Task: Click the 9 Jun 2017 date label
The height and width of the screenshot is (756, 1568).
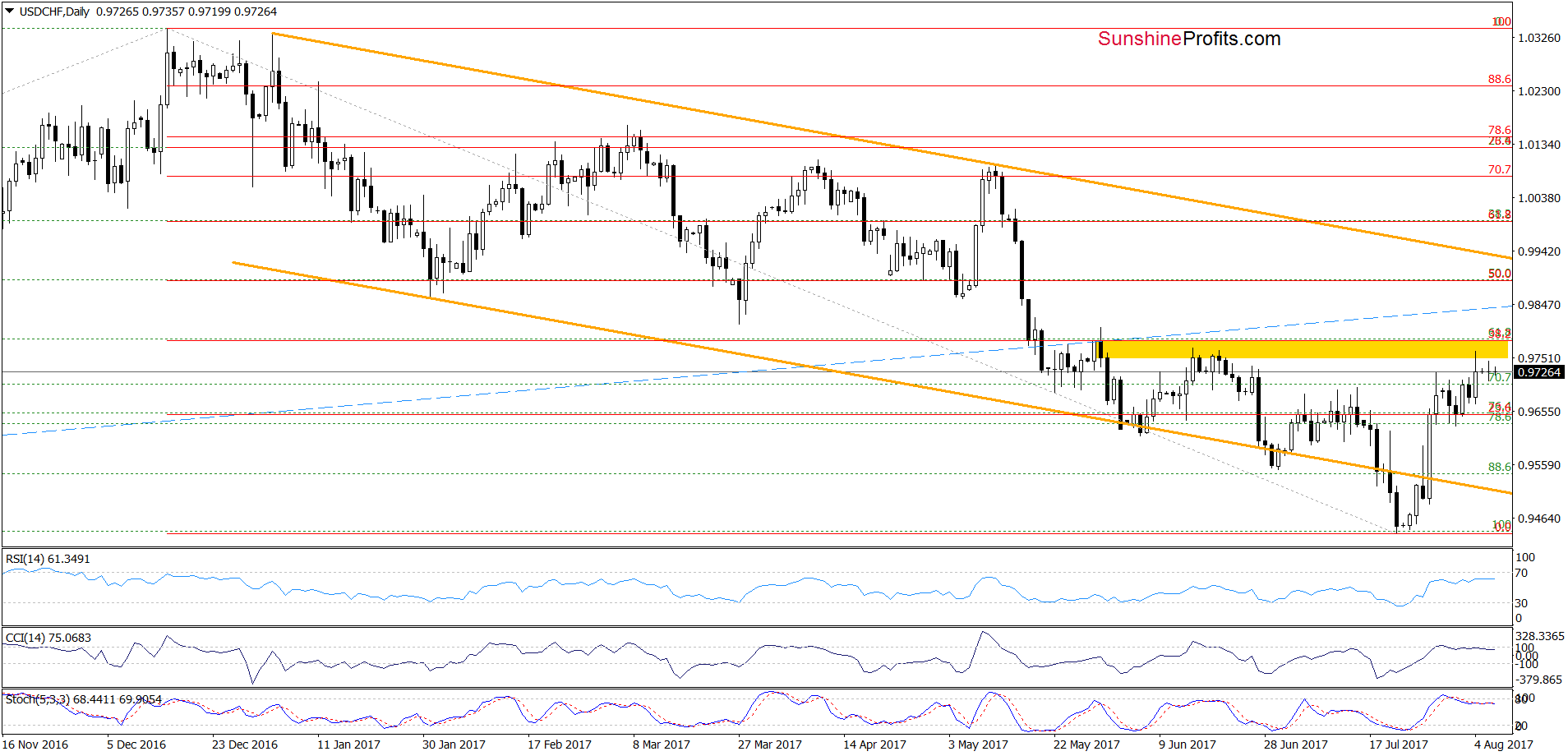Action: coord(1188,744)
